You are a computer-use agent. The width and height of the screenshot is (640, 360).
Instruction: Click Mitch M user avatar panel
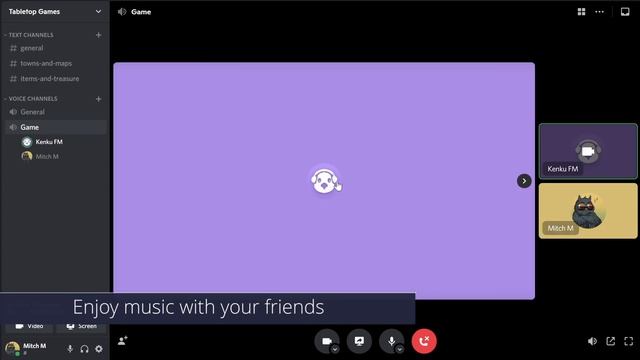click(12, 348)
